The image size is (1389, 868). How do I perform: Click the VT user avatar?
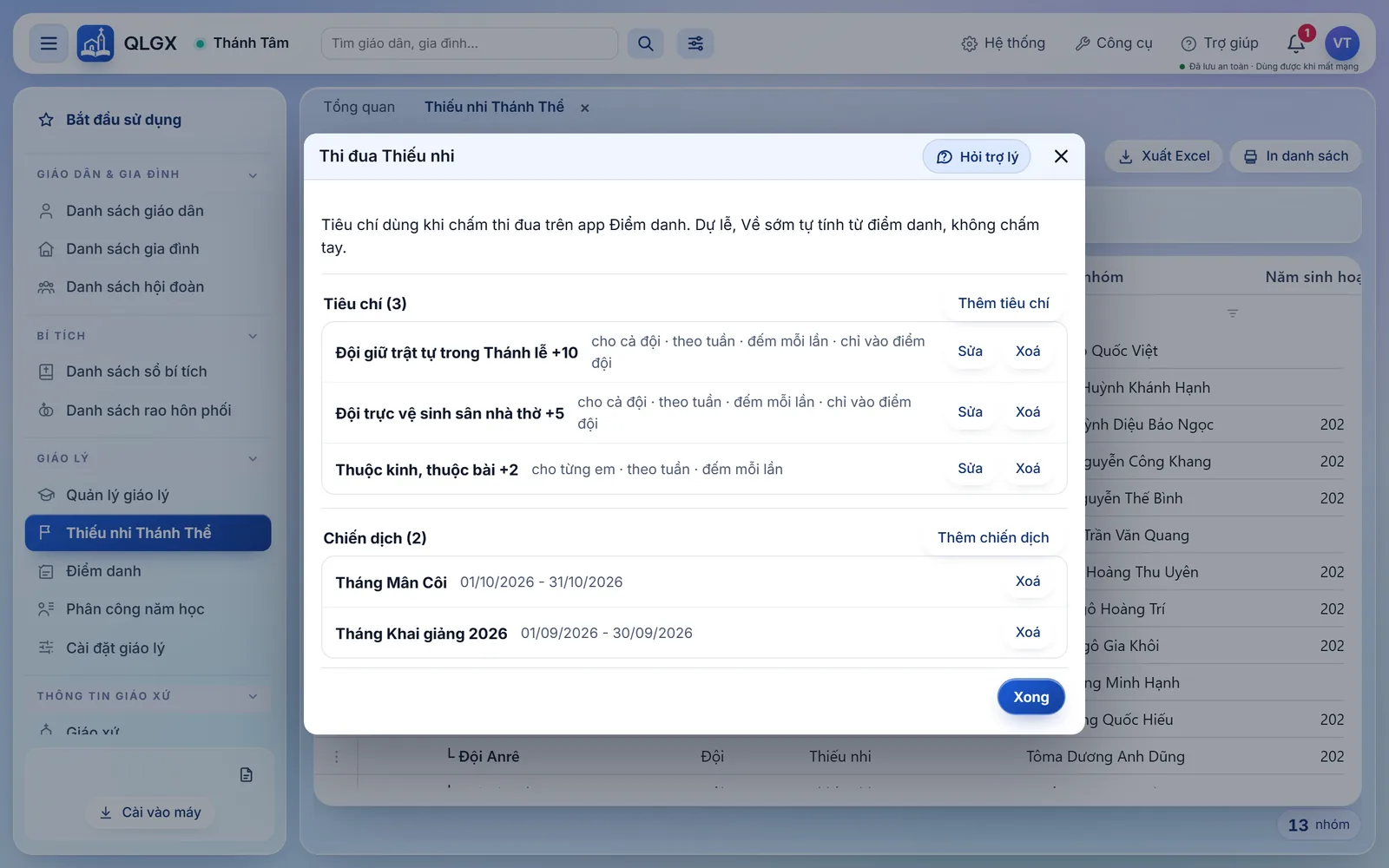click(x=1342, y=43)
